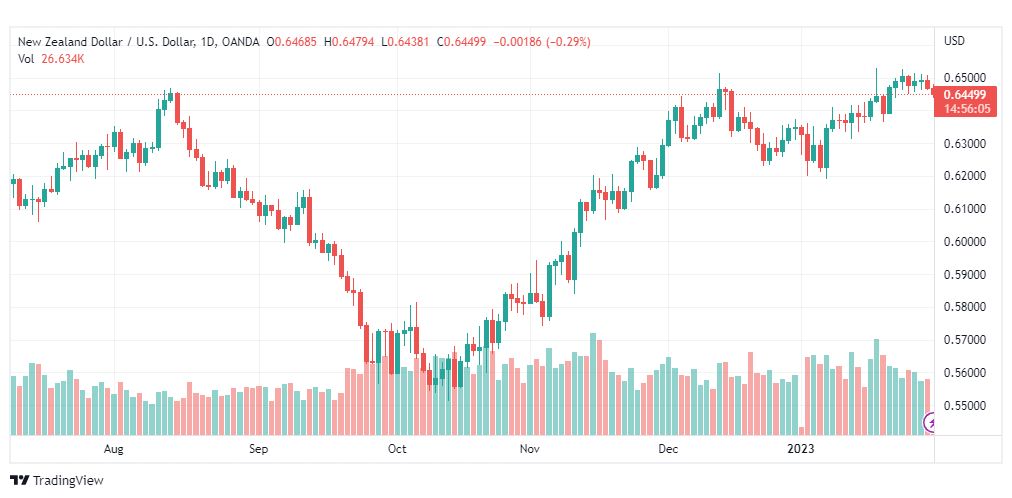
Task: Click the 0.60000 price scale label
Action: pyautogui.click(x=965, y=242)
